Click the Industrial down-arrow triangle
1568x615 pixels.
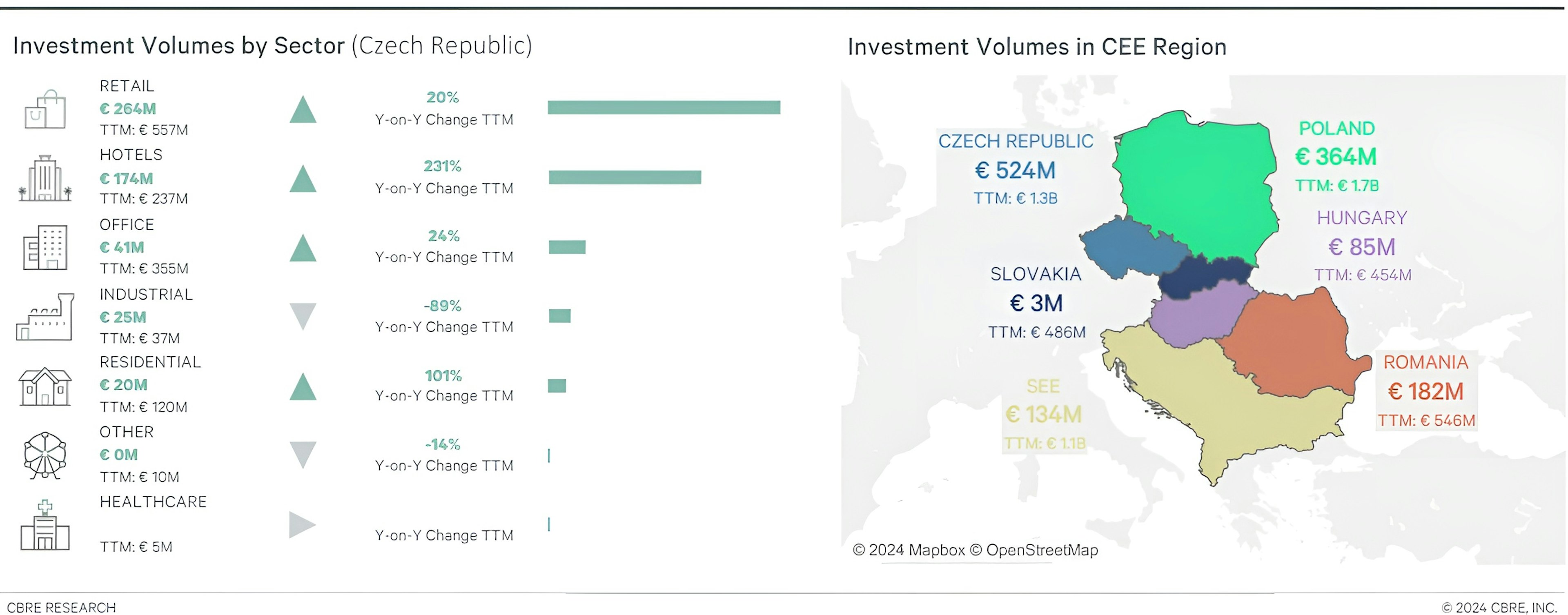click(303, 316)
